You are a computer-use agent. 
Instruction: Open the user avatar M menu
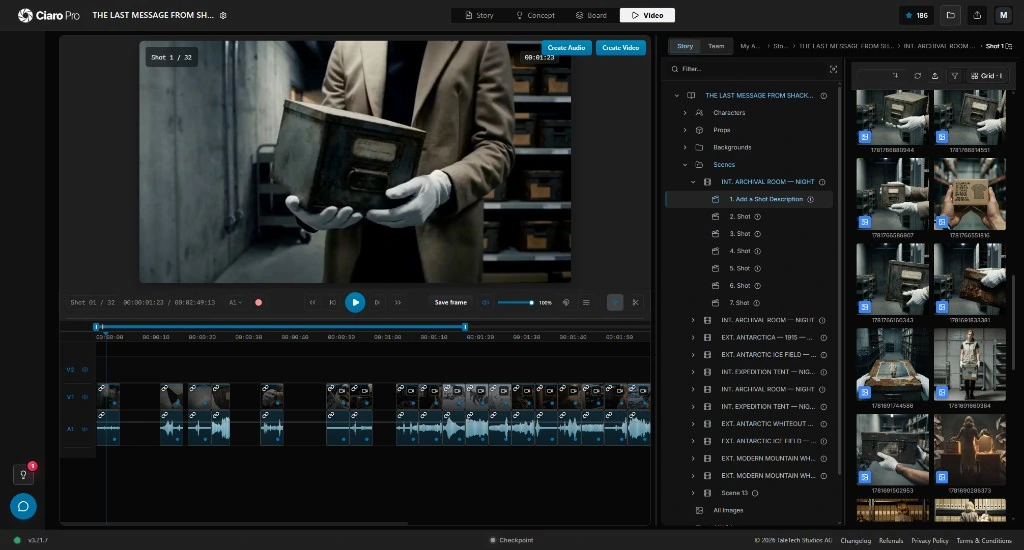tap(1003, 15)
